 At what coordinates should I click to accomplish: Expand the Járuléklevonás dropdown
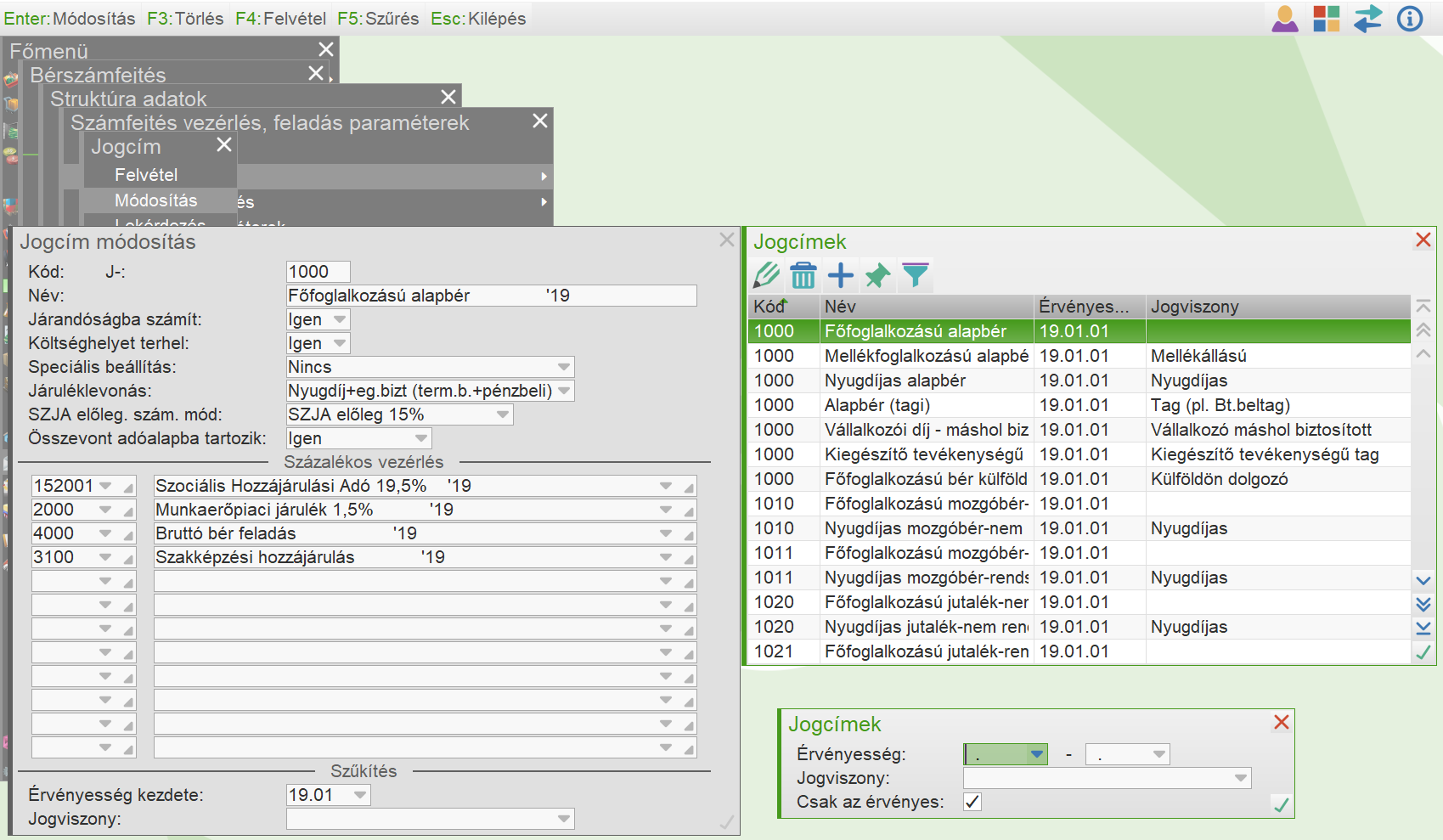coord(564,391)
